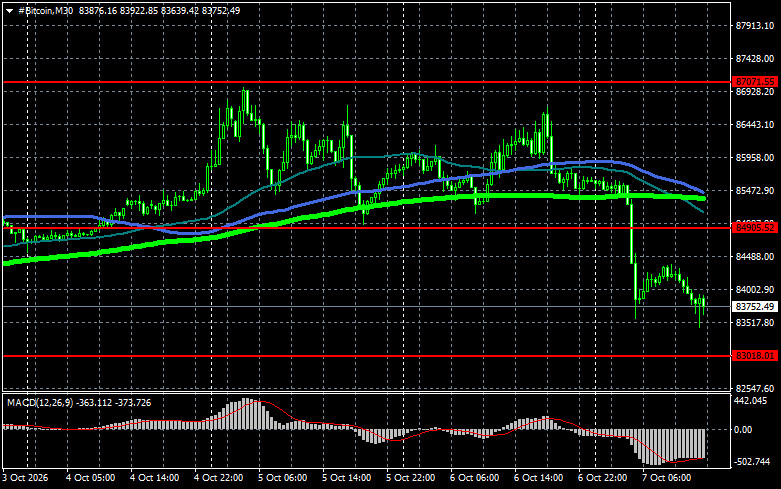Select the 82547.60 price scale value

click(755, 388)
